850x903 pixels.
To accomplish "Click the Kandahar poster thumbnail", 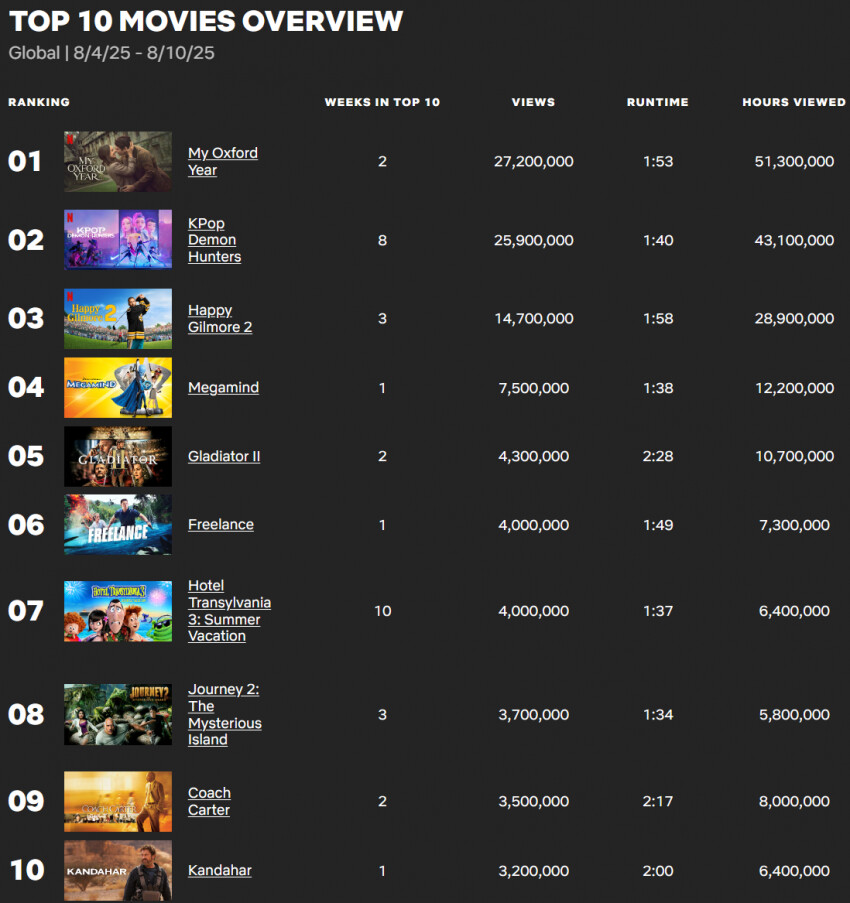I will 118,870.
